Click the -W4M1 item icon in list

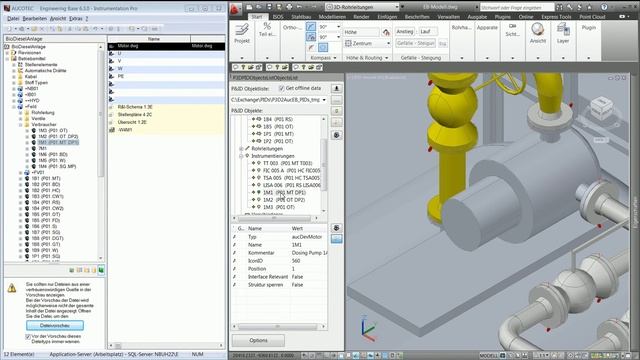tap(112, 130)
